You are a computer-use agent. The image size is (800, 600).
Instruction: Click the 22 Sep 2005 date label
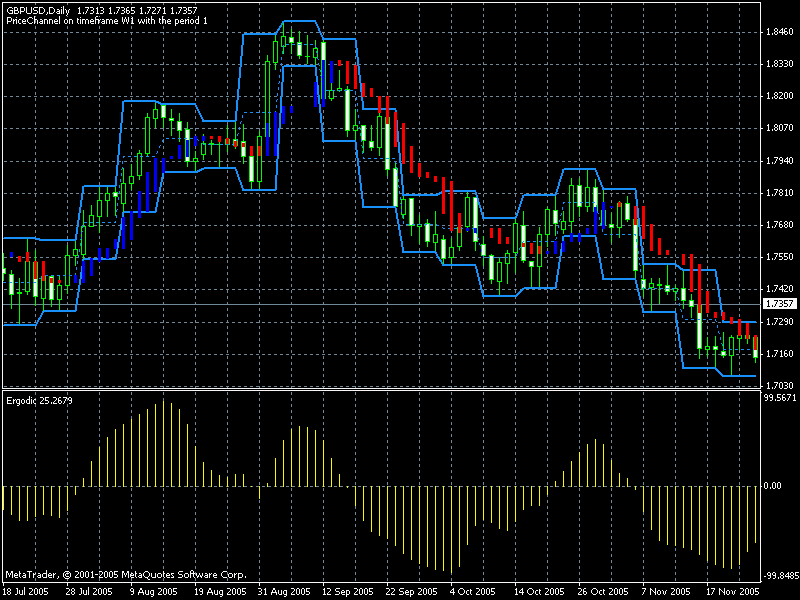pyautogui.click(x=410, y=592)
